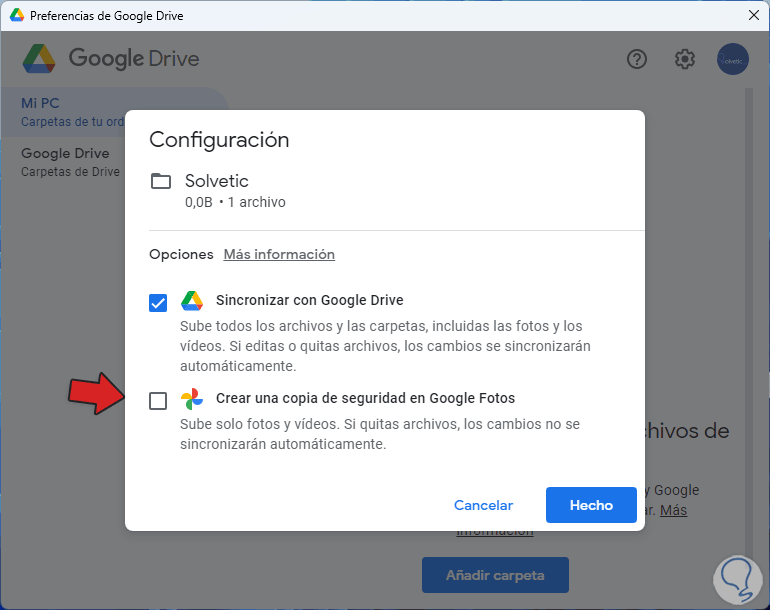Open the help question mark icon
The width and height of the screenshot is (770, 610).
tap(637, 59)
